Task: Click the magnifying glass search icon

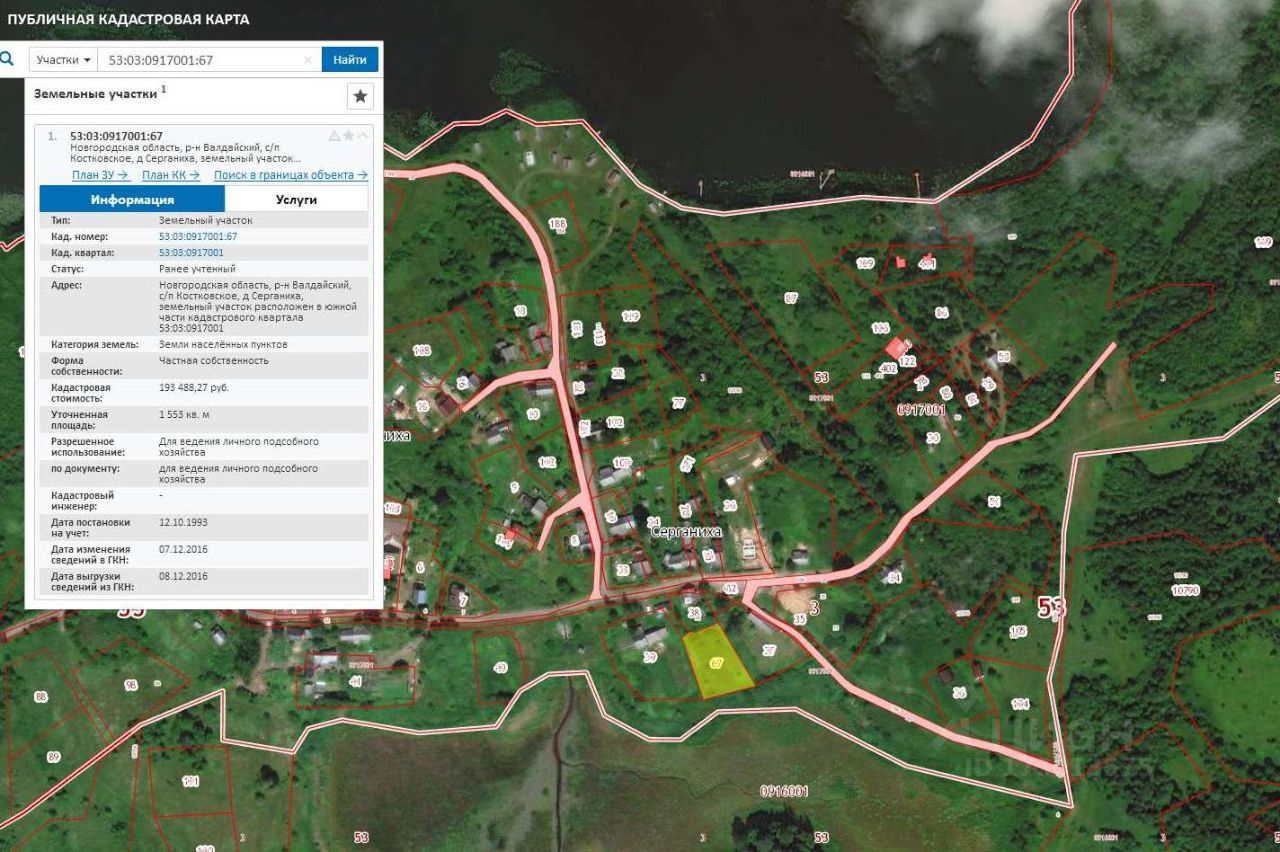Action: 7,59
